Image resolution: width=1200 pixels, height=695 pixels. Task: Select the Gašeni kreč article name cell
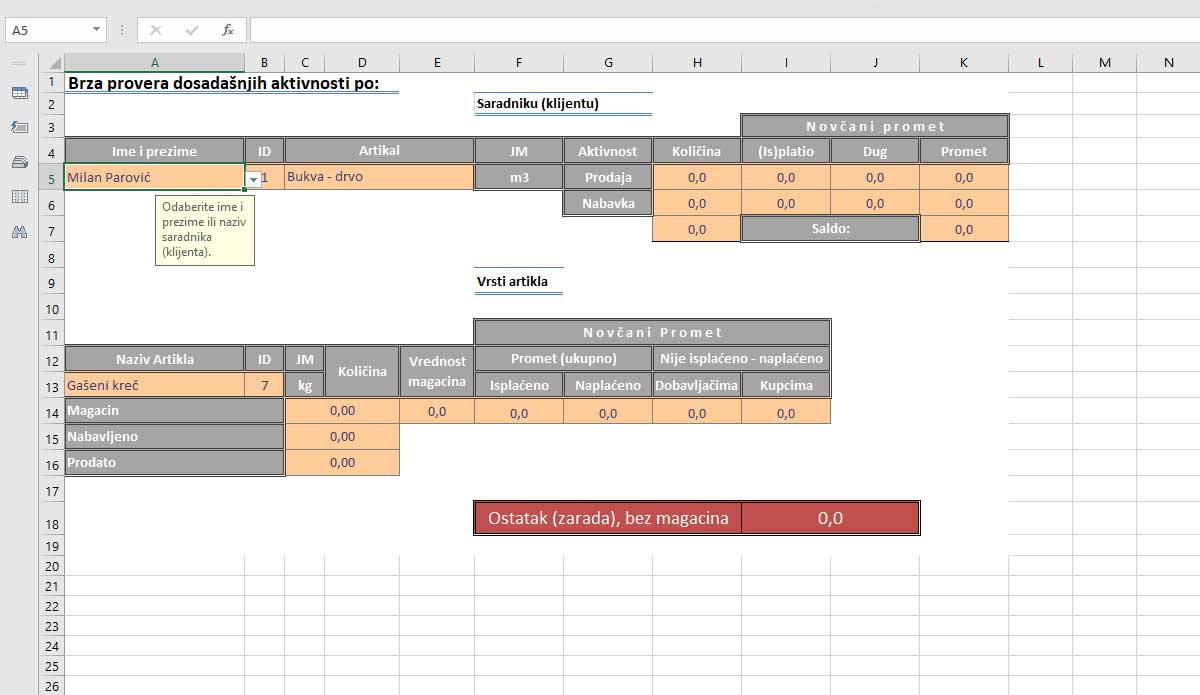pos(154,385)
